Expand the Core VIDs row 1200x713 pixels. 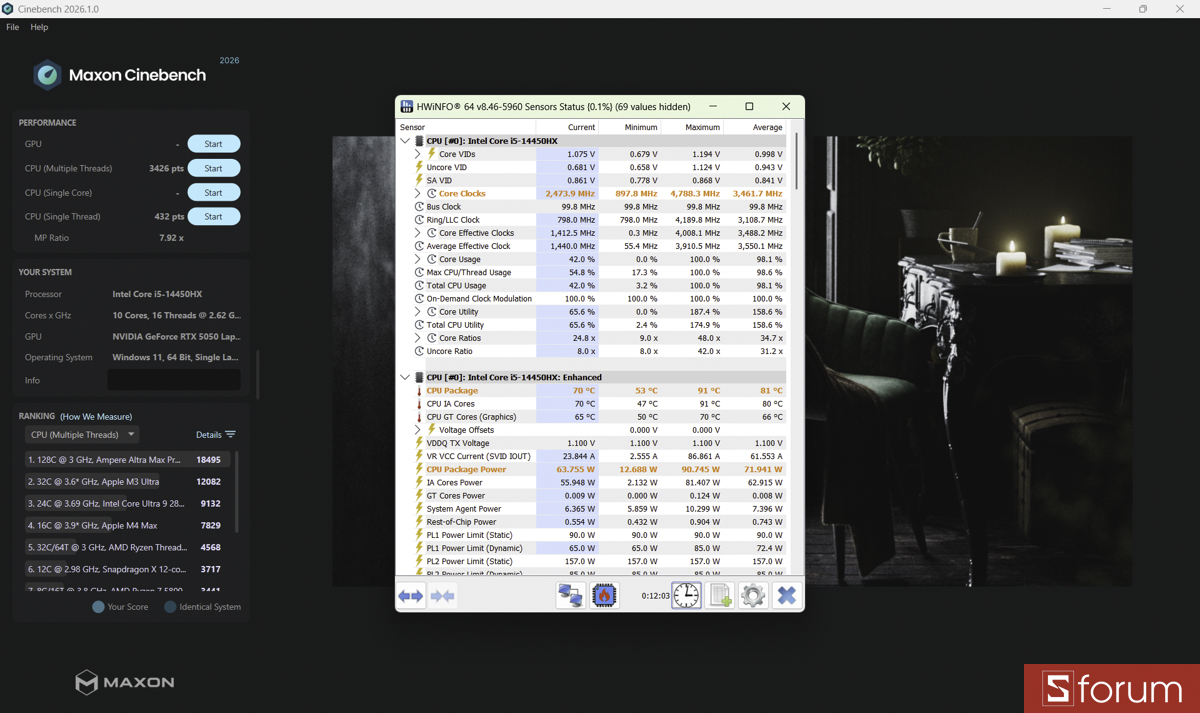pyautogui.click(x=418, y=154)
